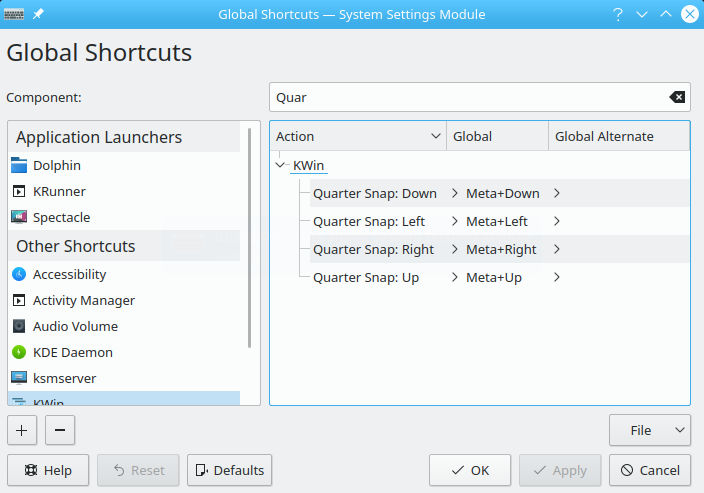Screen dimensions: 704x493
Task: Select Quarter Snap: Right action
Action: [x=374, y=249]
